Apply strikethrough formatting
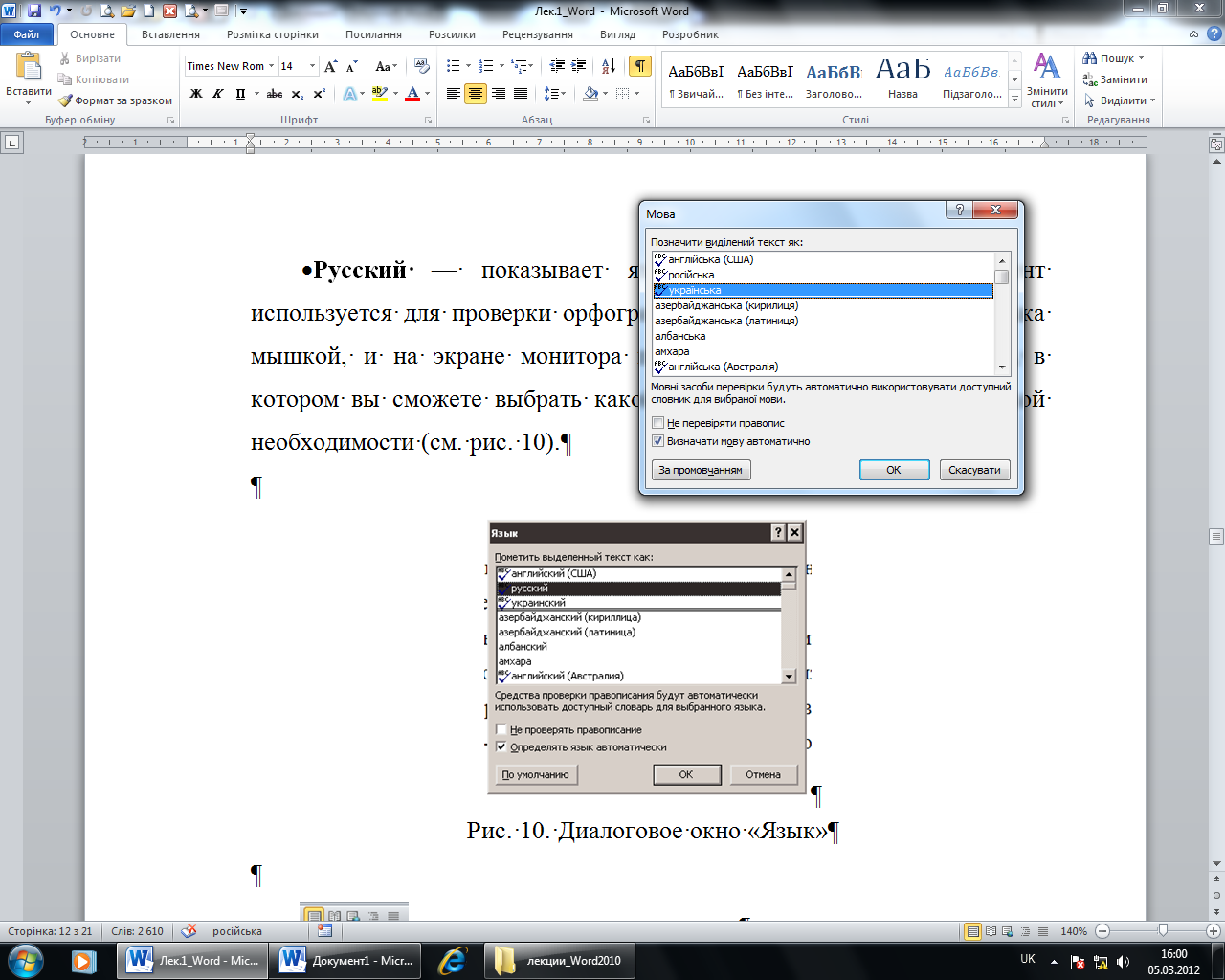The width and height of the screenshot is (1225, 980). (275, 94)
